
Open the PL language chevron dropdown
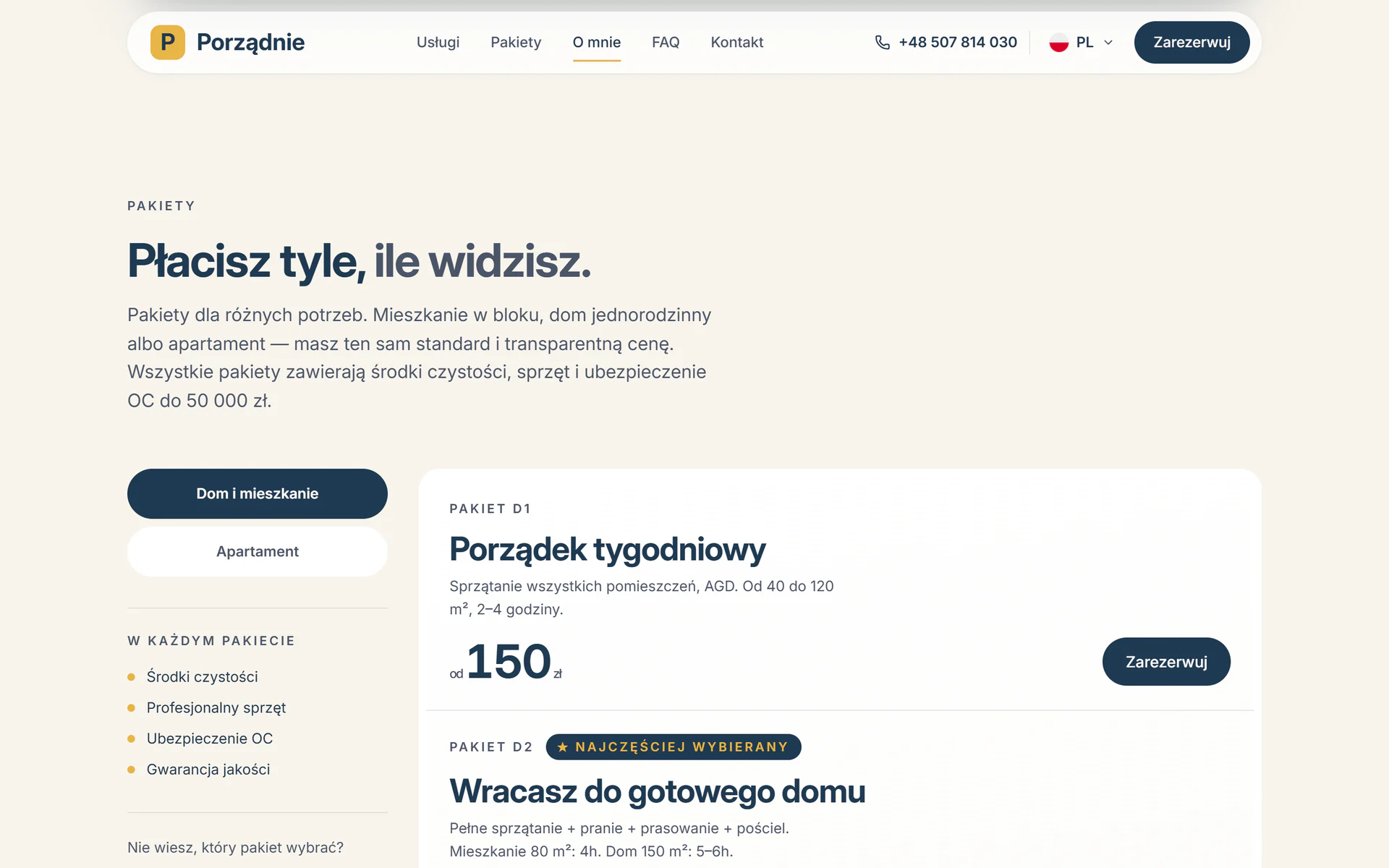click(1108, 43)
